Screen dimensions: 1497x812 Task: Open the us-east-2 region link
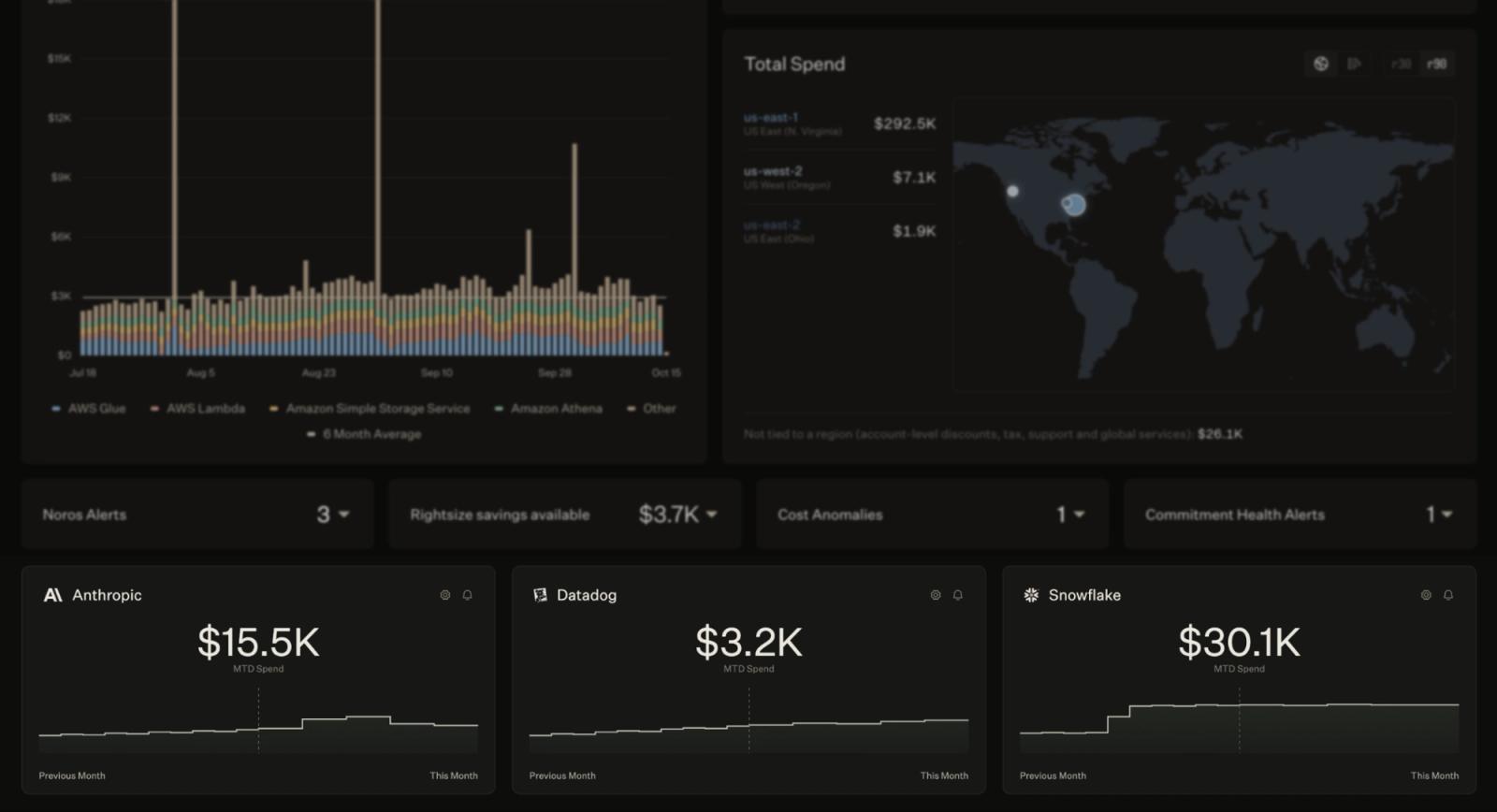pyautogui.click(x=772, y=225)
